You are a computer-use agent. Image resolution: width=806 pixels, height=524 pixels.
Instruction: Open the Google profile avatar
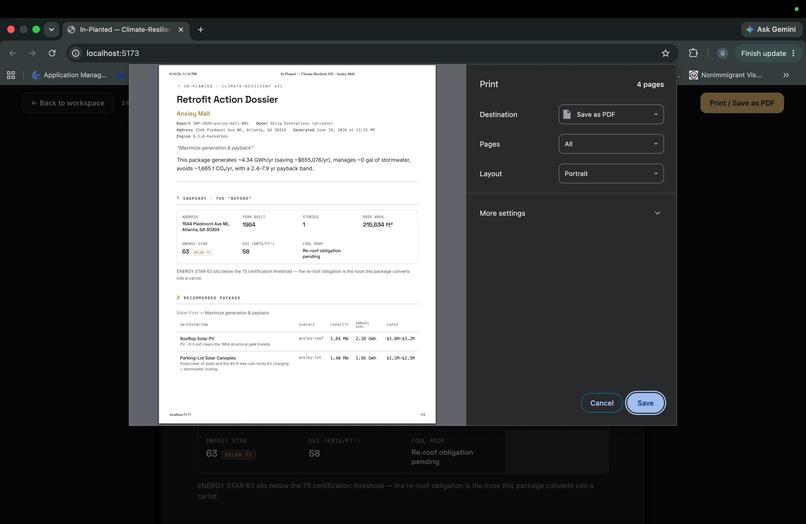[x=722, y=53]
